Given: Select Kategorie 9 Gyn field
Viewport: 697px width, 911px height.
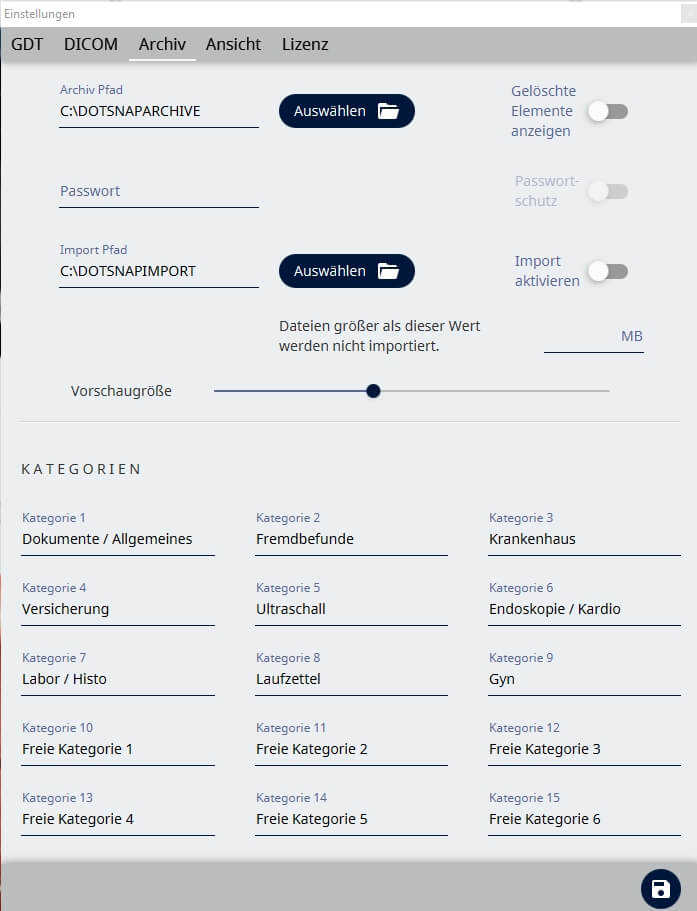Looking at the screenshot, I should 584,679.
